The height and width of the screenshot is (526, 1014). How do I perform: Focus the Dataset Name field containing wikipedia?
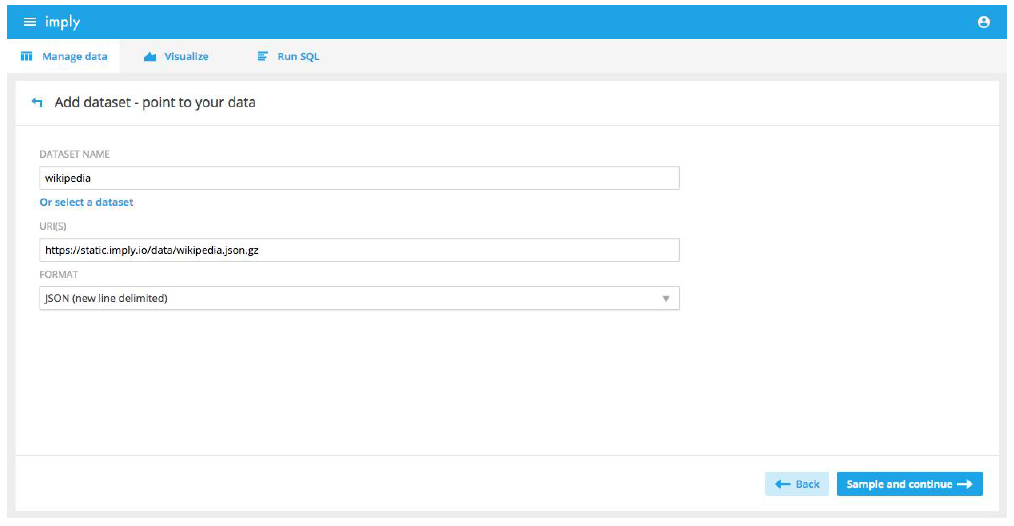359,178
